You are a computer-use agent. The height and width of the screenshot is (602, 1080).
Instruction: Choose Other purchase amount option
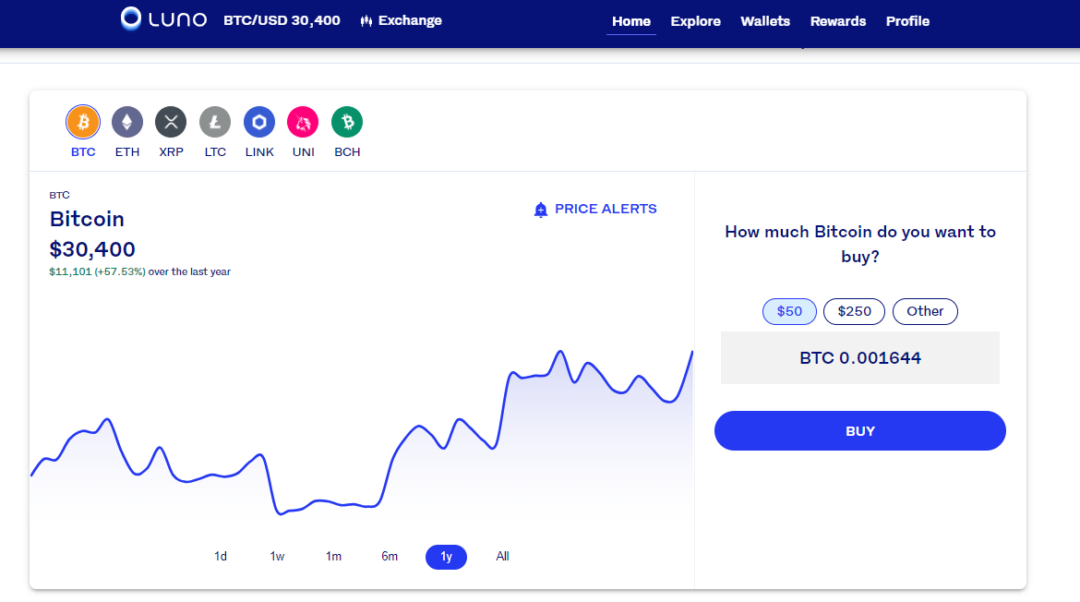pyautogui.click(x=925, y=311)
